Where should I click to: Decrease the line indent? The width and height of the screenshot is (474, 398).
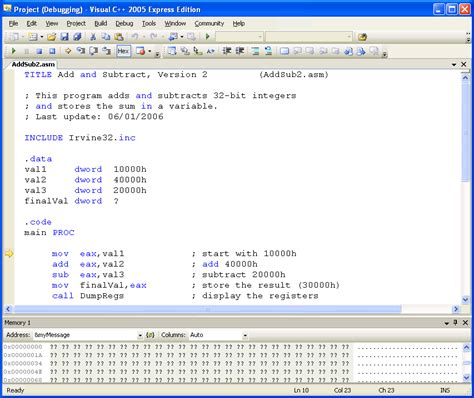coord(227,51)
